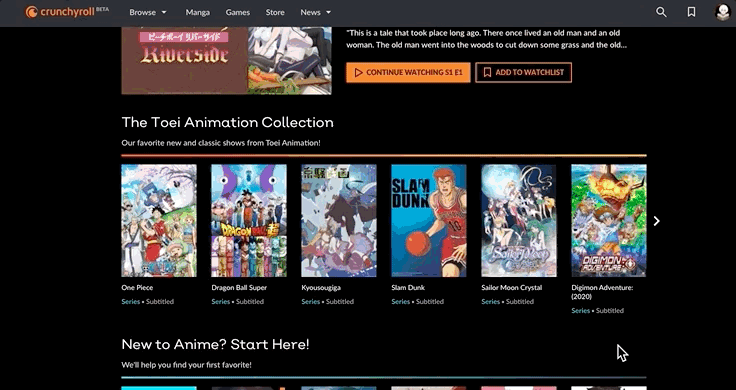Click the Kyousougiga title link
The height and width of the screenshot is (390, 736).
coord(321,287)
